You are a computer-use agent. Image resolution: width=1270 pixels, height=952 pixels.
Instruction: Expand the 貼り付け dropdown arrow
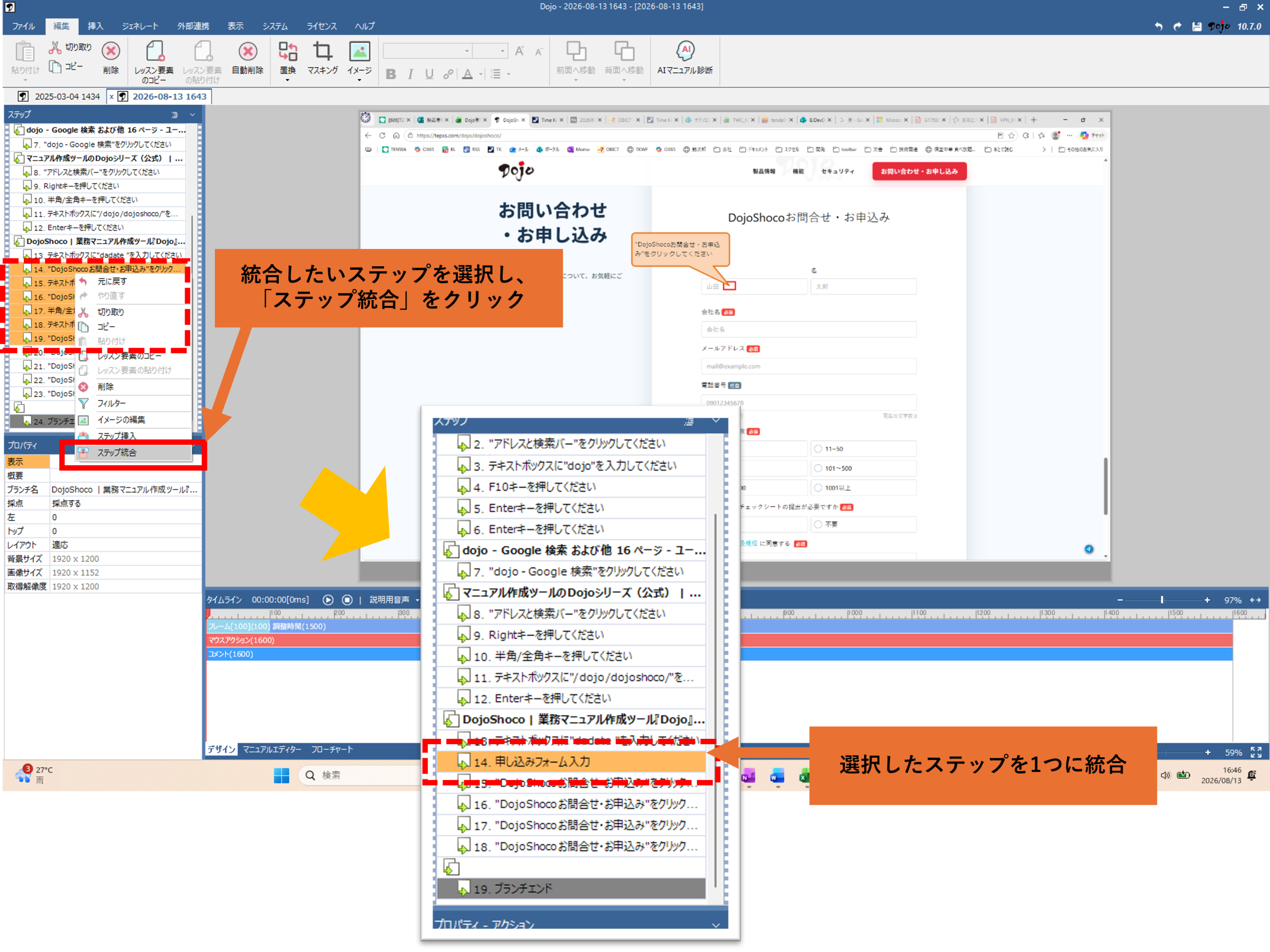[25, 80]
